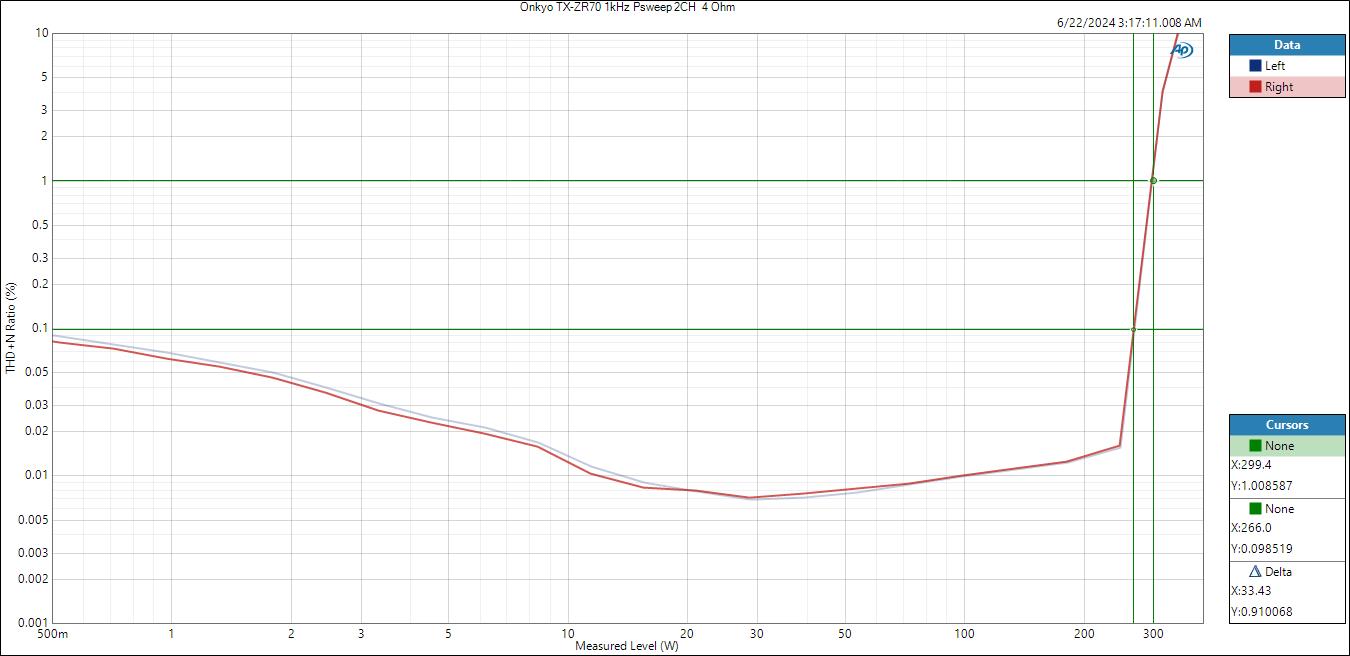Select the cursor marker at 0.1% THD+N
This screenshot has height=656, width=1350.
(x=1133, y=329)
